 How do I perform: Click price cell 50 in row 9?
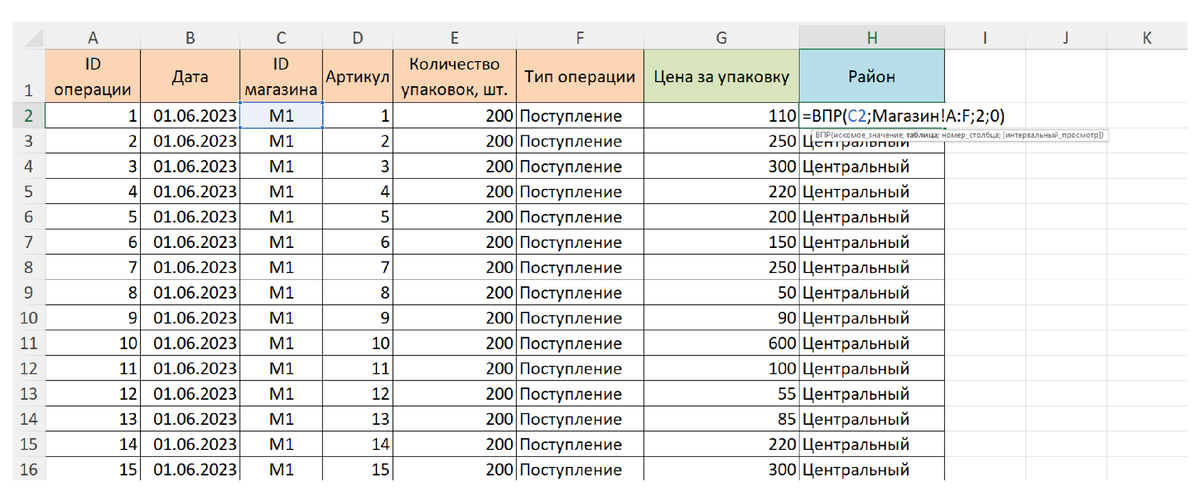click(x=721, y=293)
